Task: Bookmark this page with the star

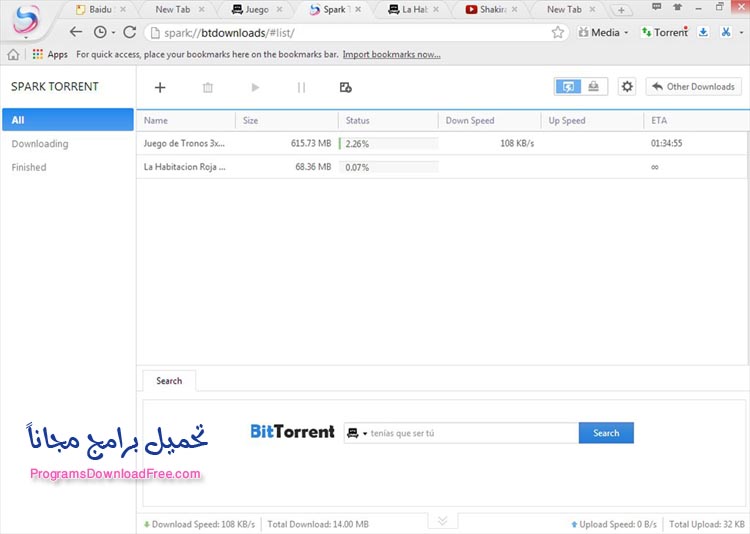Action: pos(558,32)
